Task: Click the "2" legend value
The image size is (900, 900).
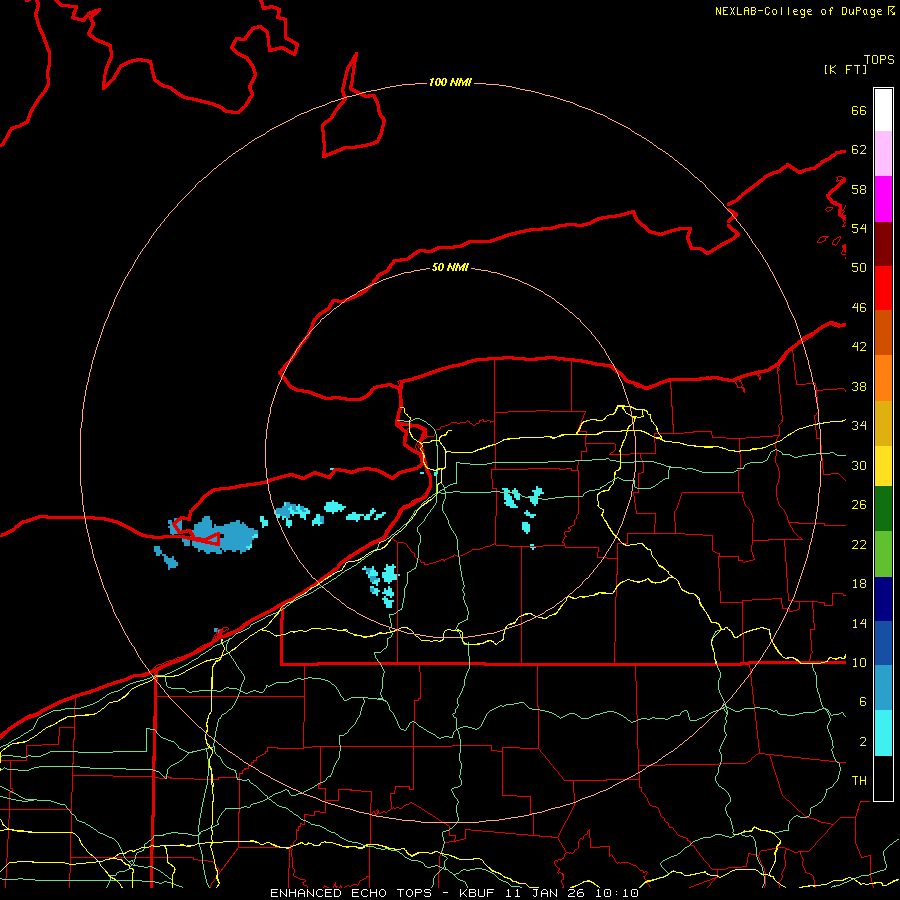Action: tap(863, 742)
